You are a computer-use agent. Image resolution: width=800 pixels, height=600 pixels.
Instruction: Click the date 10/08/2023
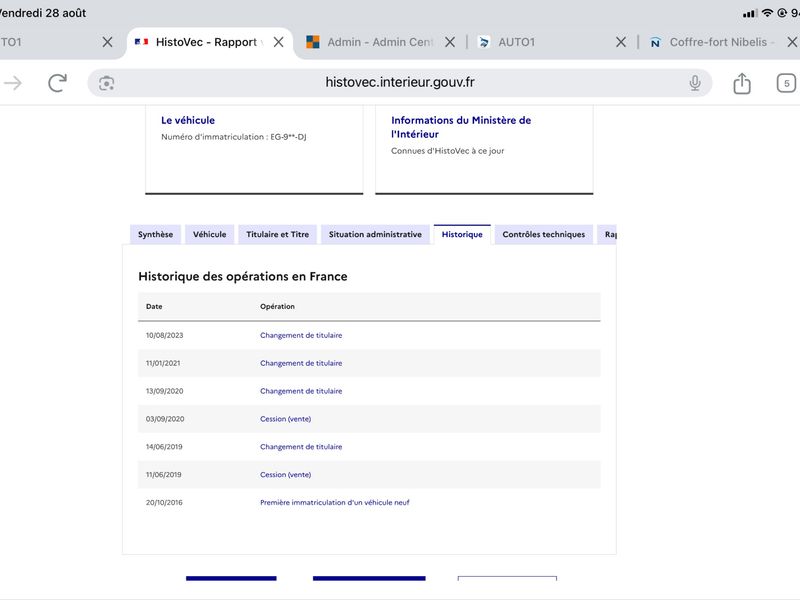pyautogui.click(x=164, y=335)
